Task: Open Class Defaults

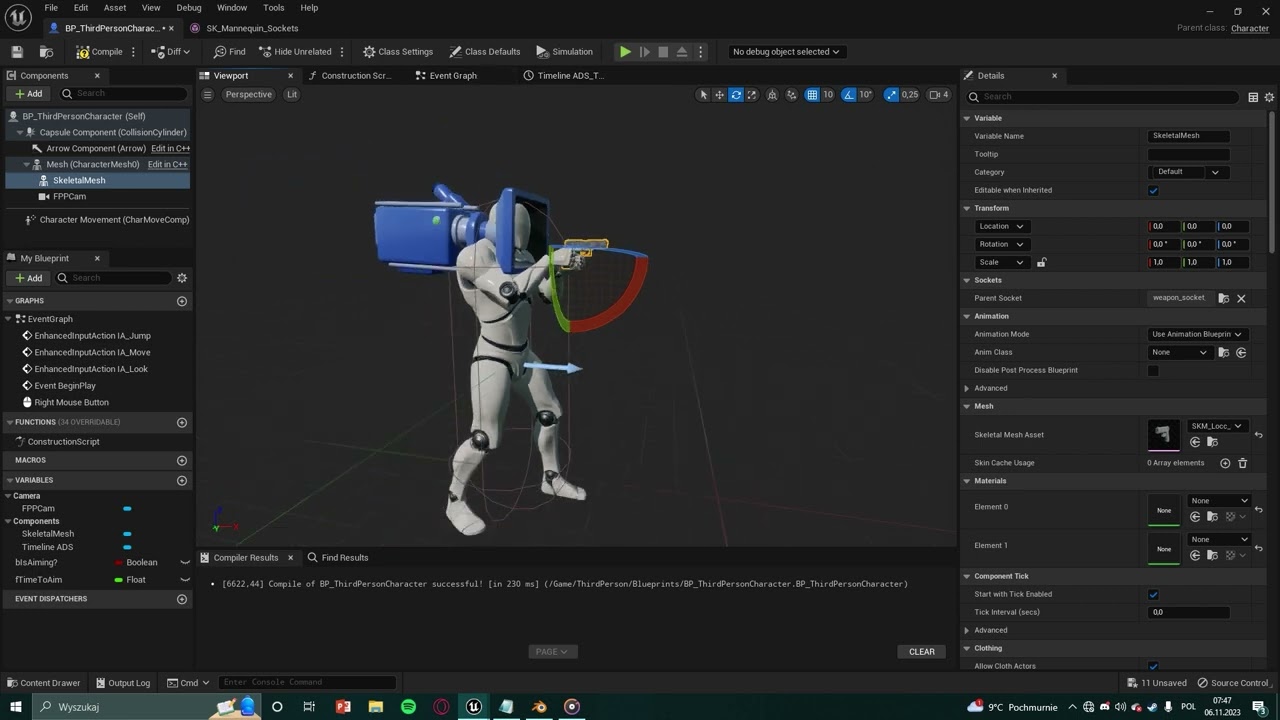Action: [485, 52]
